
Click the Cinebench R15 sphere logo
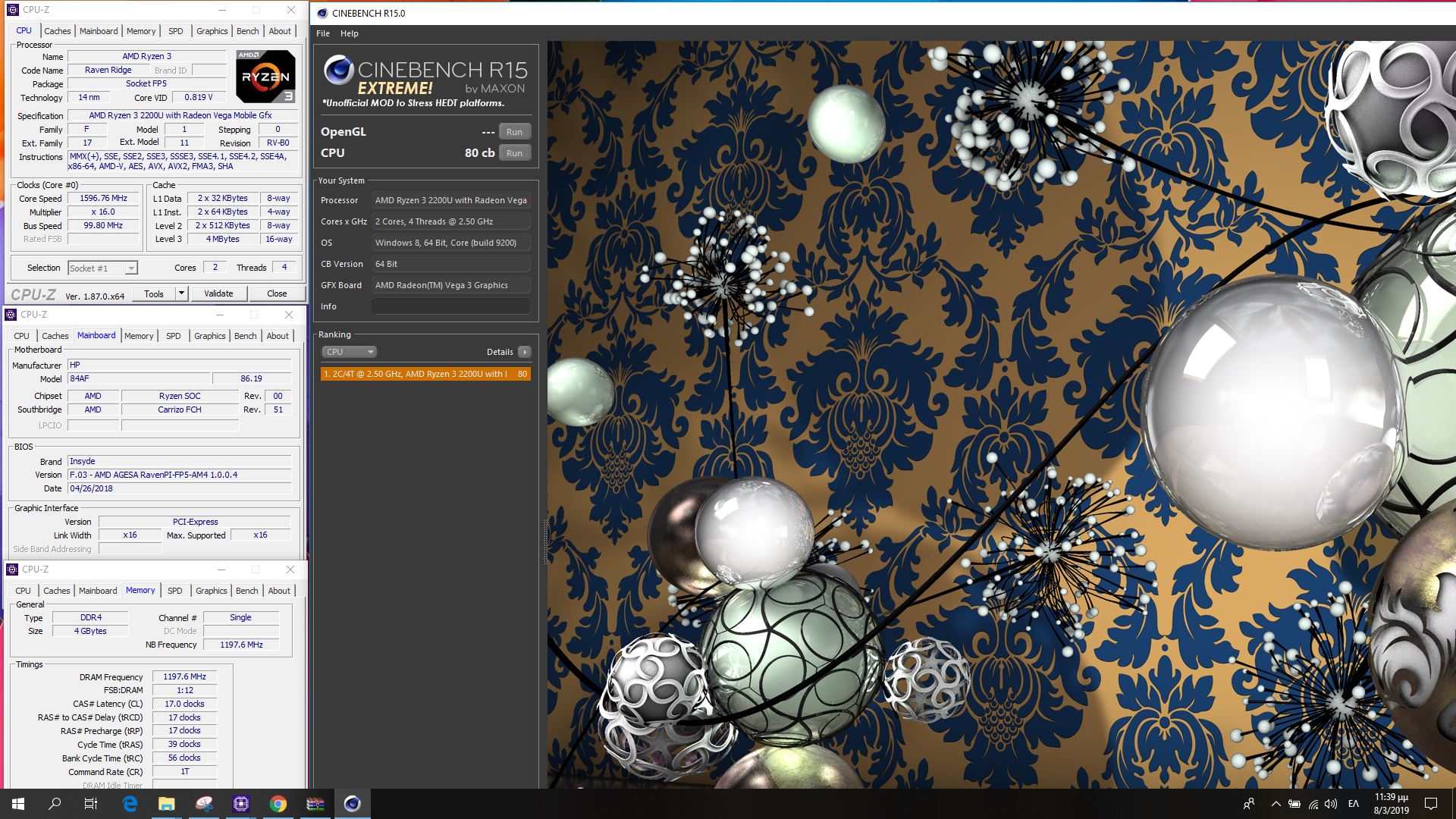pyautogui.click(x=338, y=71)
